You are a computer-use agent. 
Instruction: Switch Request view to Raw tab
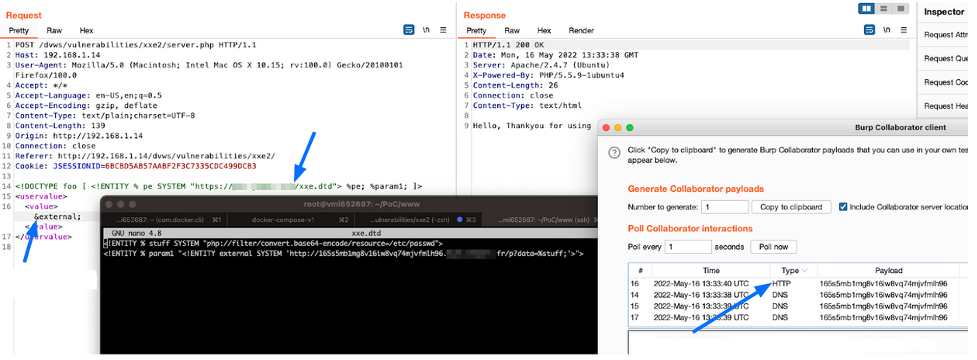(x=54, y=31)
